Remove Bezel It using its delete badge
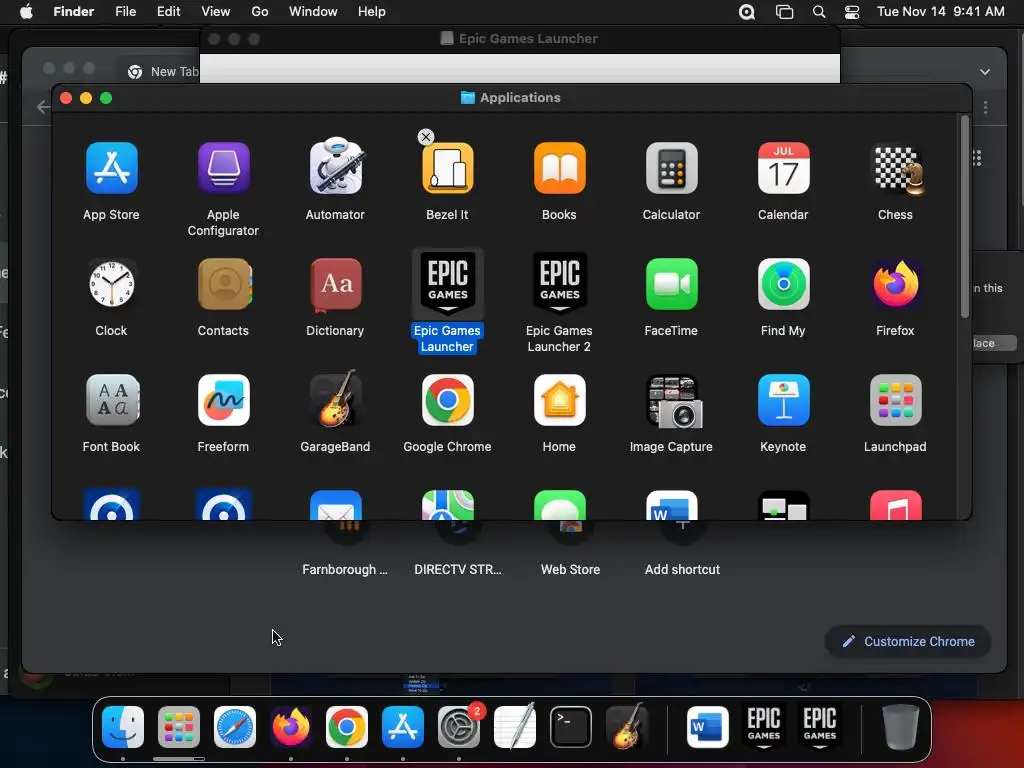 426,136
